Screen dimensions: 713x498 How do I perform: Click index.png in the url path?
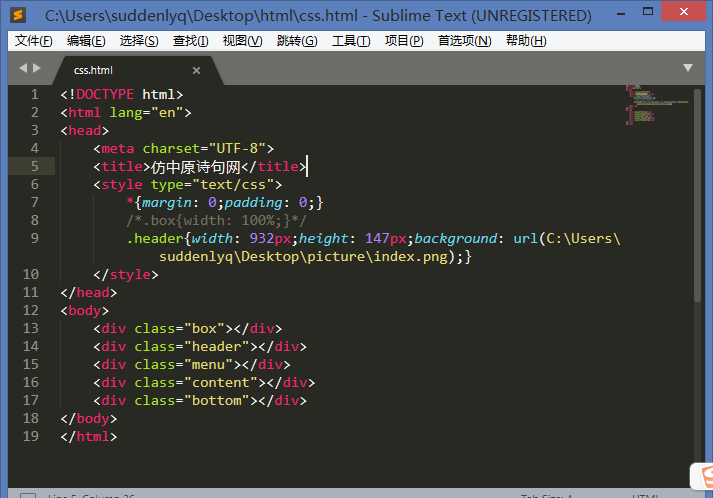410,257
